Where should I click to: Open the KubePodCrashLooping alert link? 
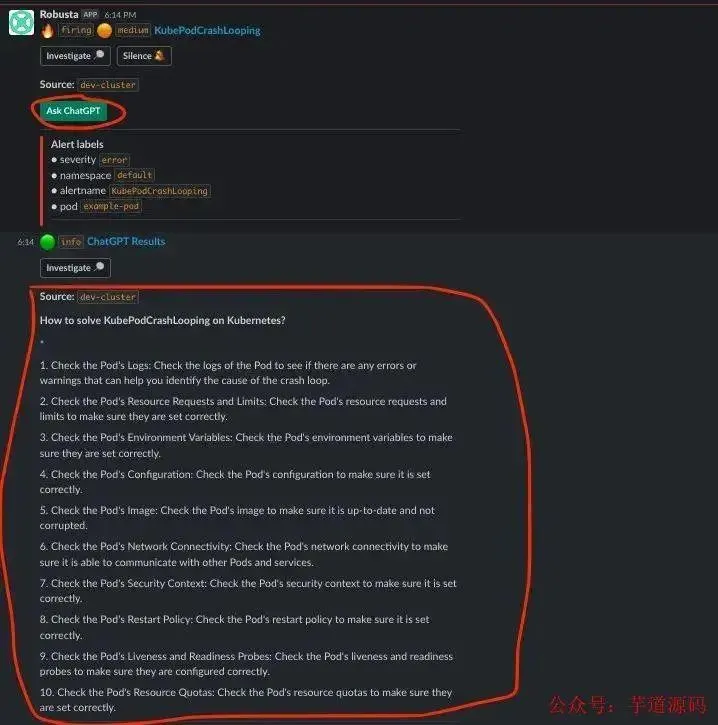tap(207, 31)
